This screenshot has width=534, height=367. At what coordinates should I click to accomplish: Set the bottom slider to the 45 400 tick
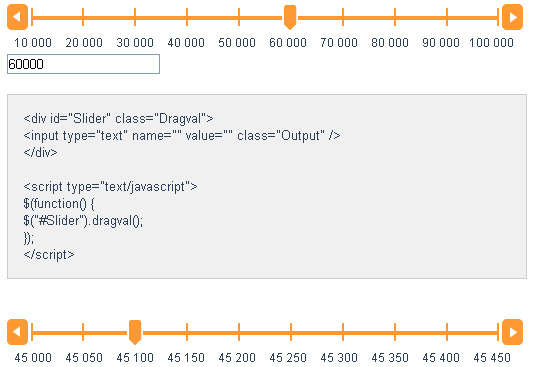coord(447,332)
